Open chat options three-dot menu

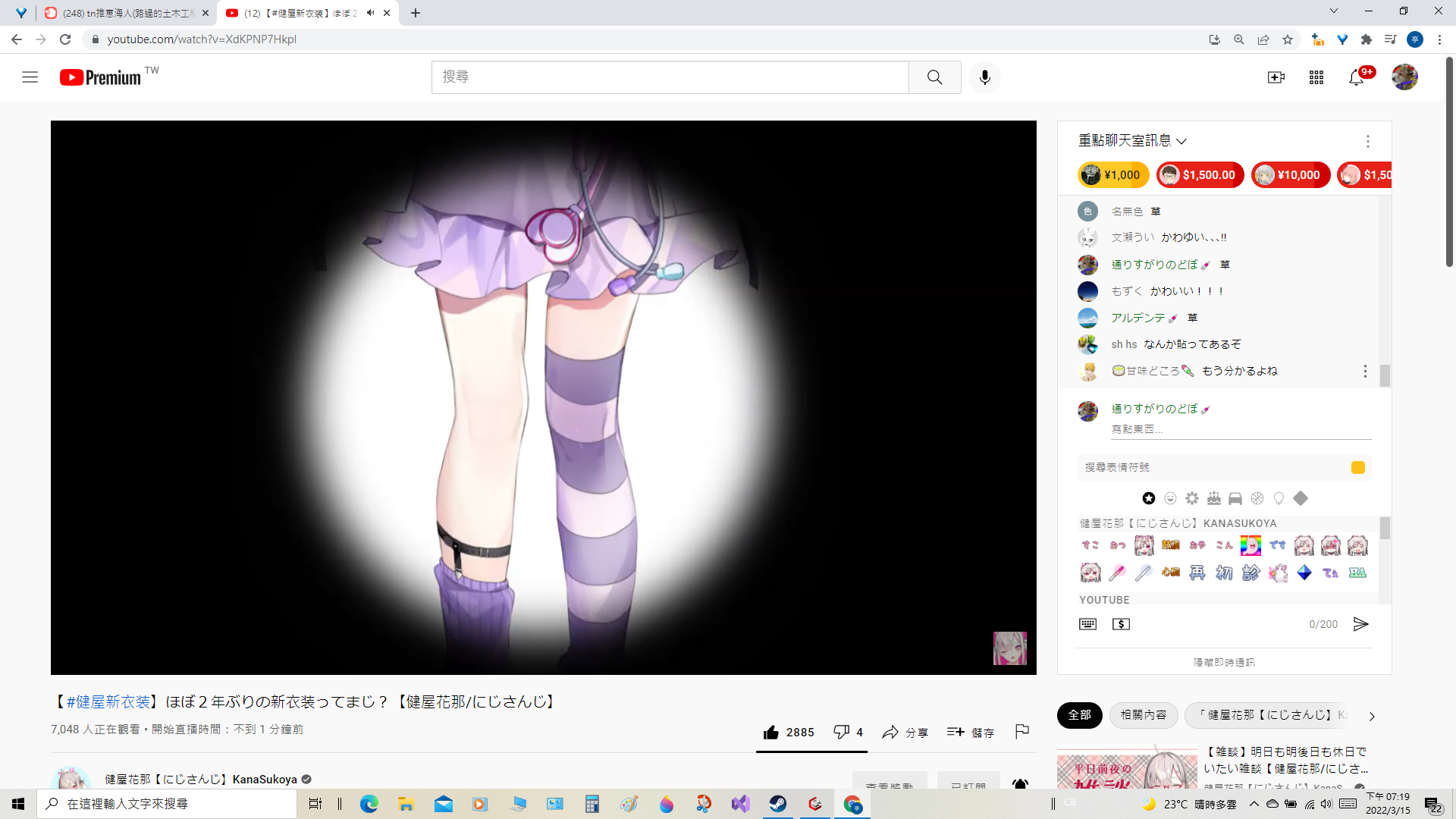coord(1367,141)
